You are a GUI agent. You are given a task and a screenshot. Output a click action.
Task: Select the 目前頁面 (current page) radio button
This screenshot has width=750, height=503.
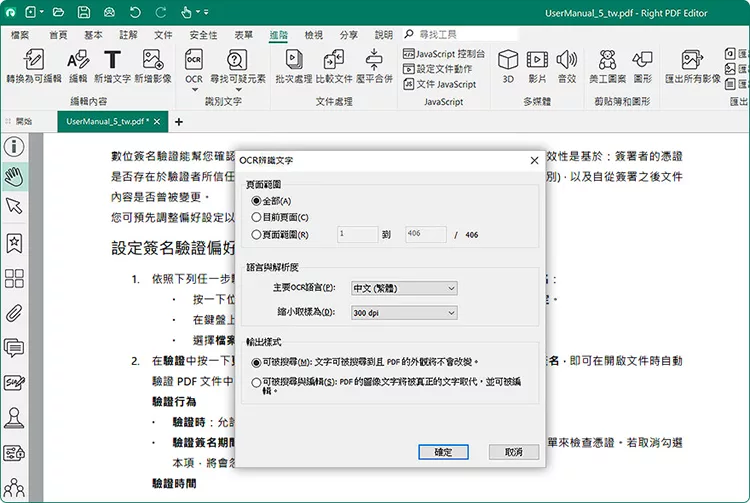[x=257, y=217]
